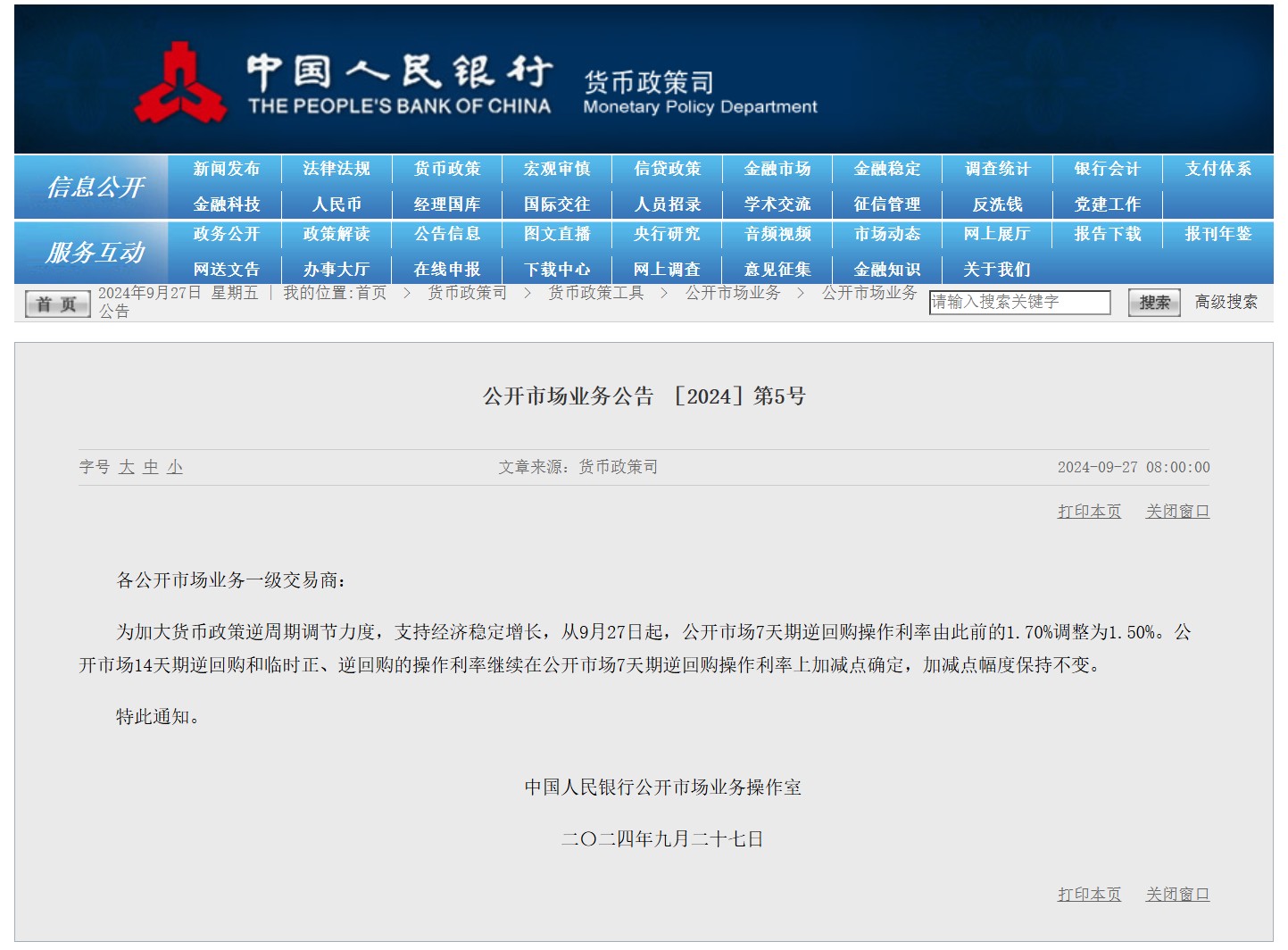Go to 金融市场 section
This screenshot has width=1288, height=950.
pyautogui.click(x=777, y=169)
